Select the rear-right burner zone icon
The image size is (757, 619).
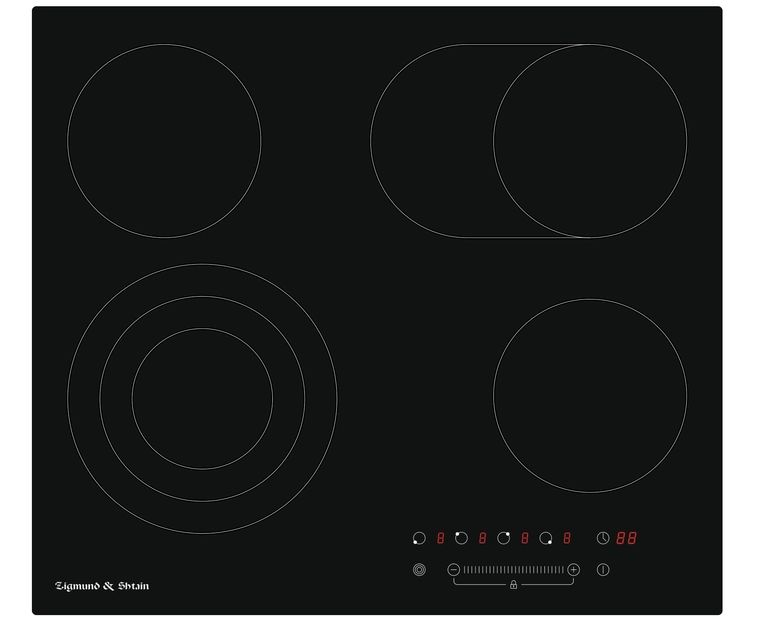click(504, 538)
